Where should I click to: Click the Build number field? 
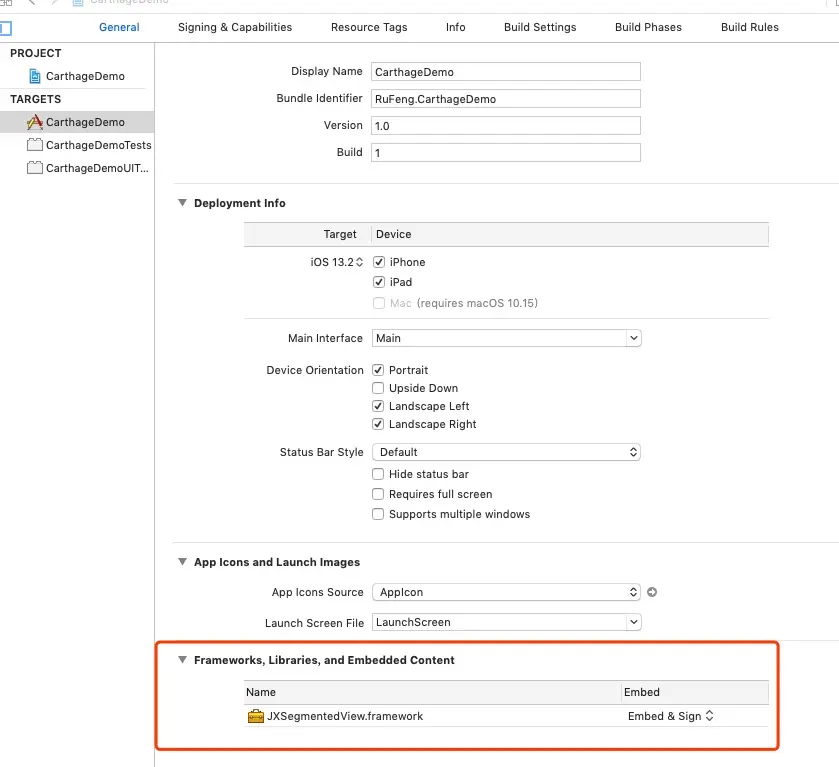(506, 153)
